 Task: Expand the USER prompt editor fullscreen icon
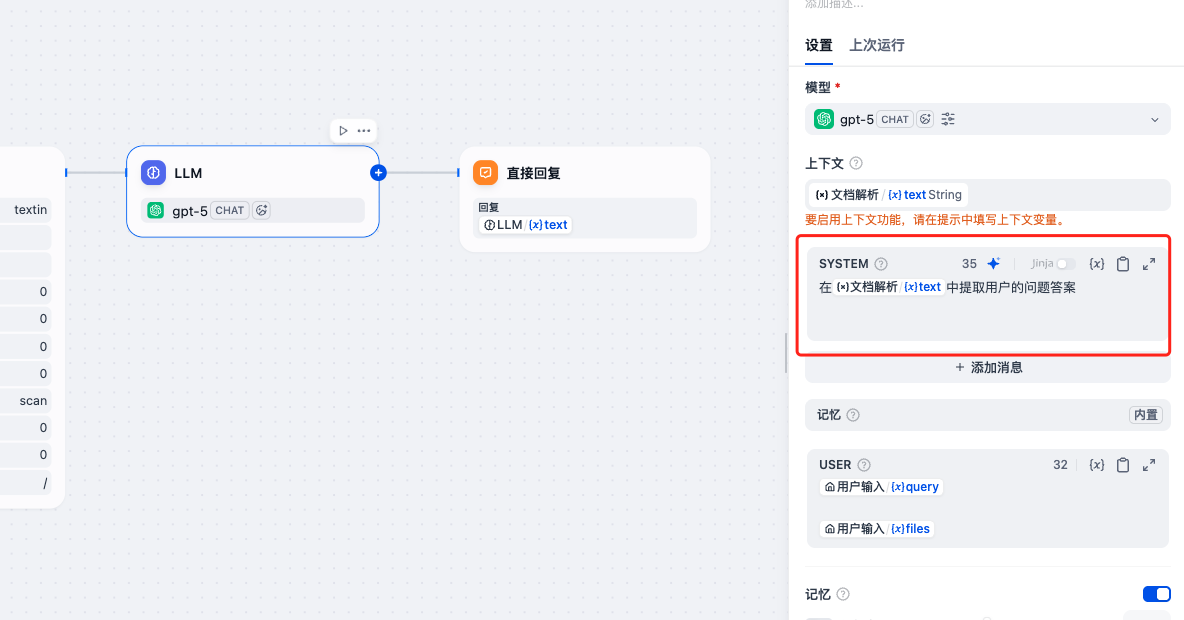tap(1148, 464)
